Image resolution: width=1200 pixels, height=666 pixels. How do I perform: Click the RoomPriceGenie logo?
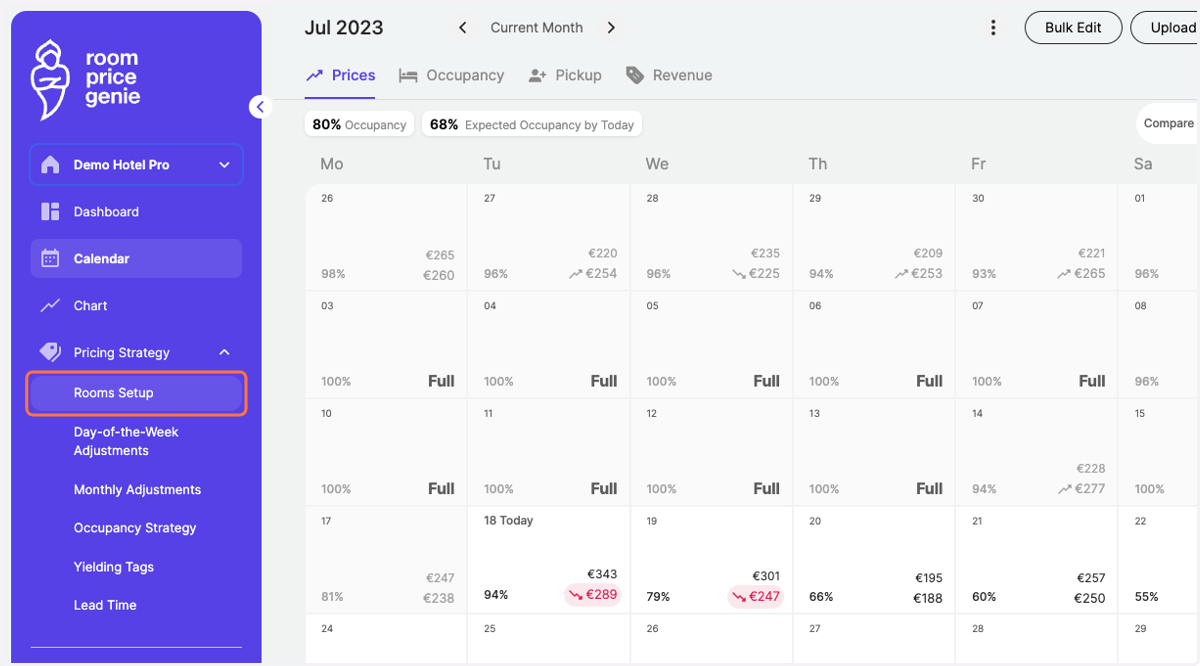tap(86, 79)
